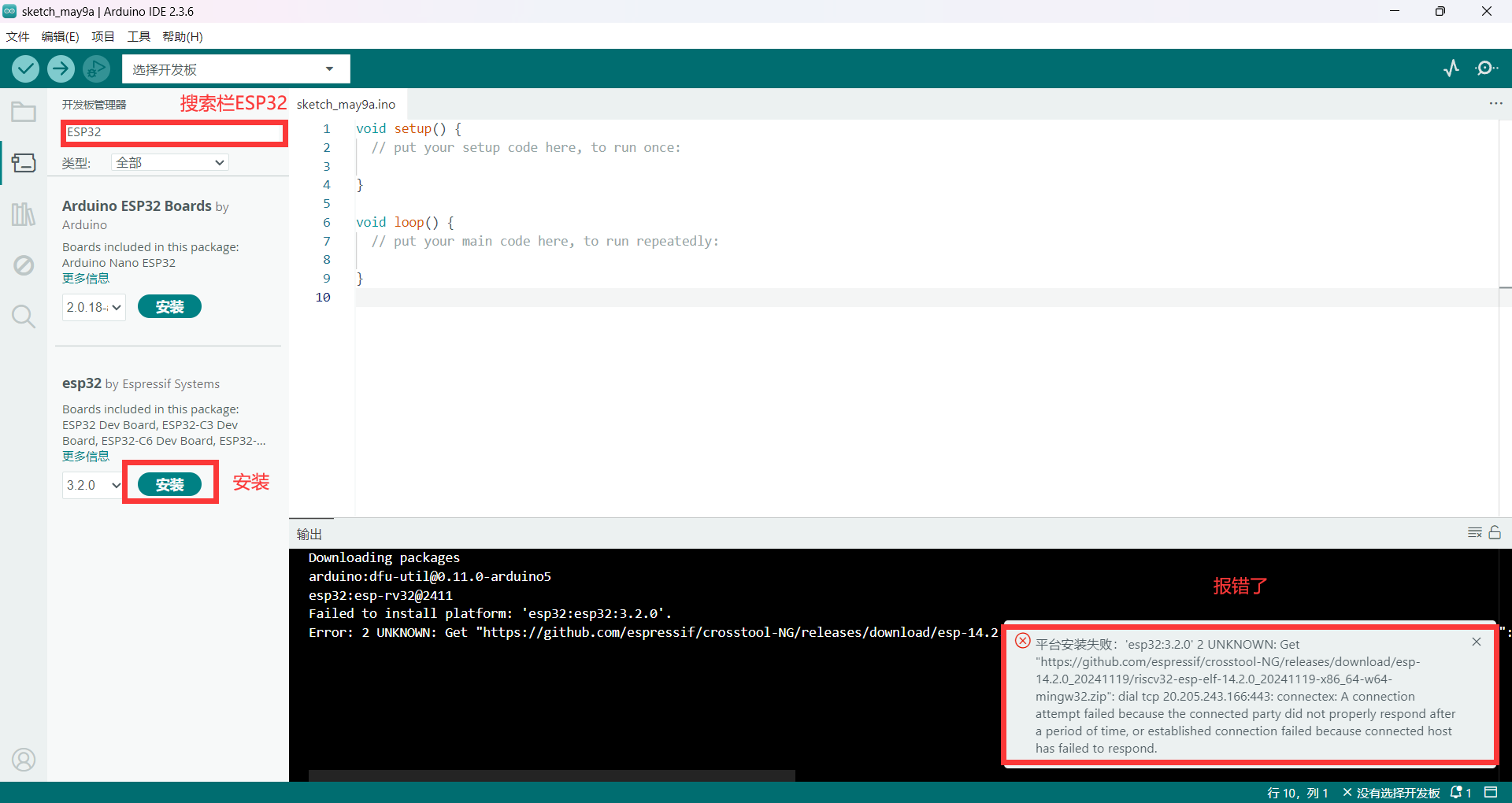Open the Serial Monitor
1512x803 pixels.
(x=1486, y=68)
